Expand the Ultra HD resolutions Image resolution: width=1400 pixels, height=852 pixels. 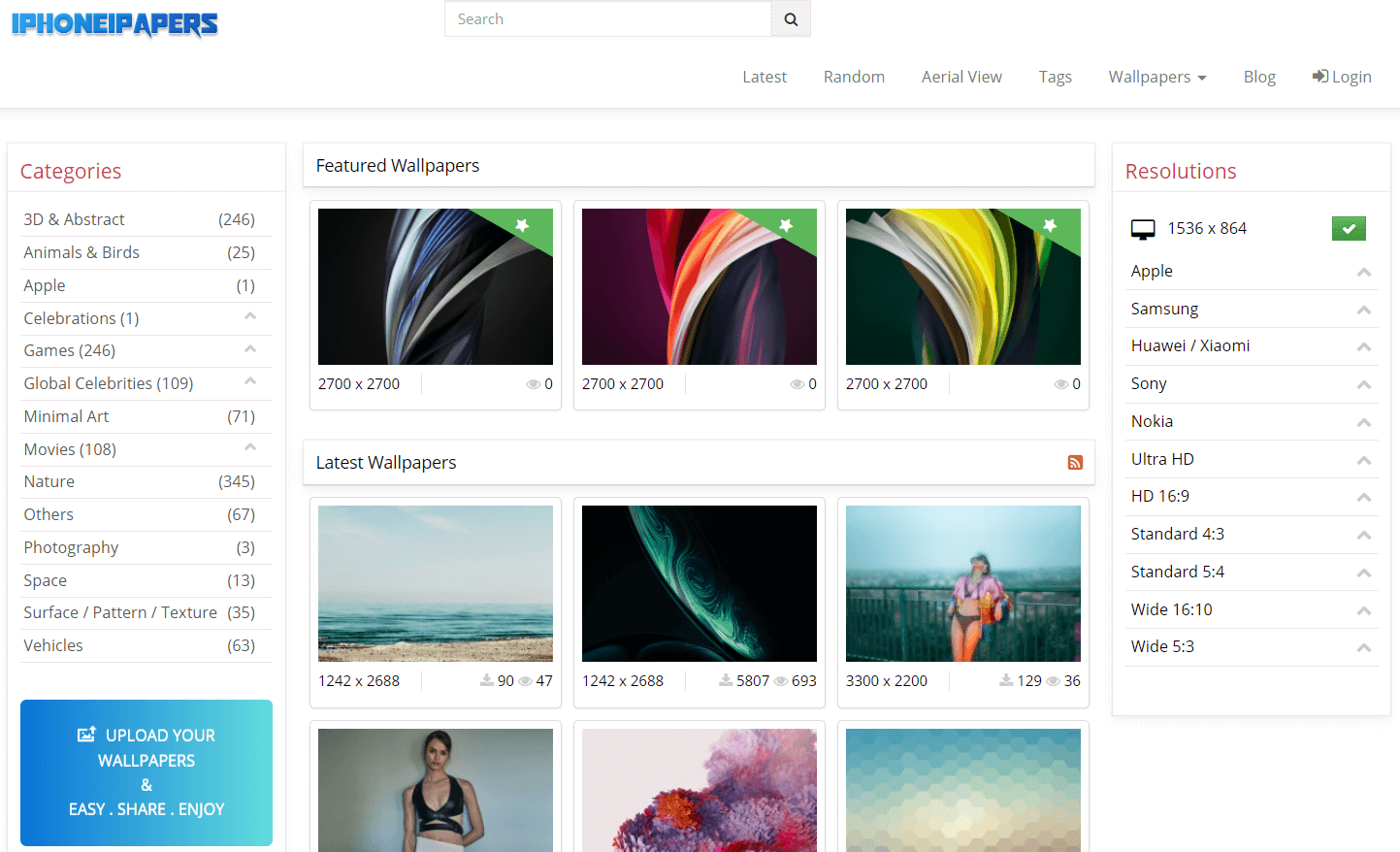tap(1364, 460)
